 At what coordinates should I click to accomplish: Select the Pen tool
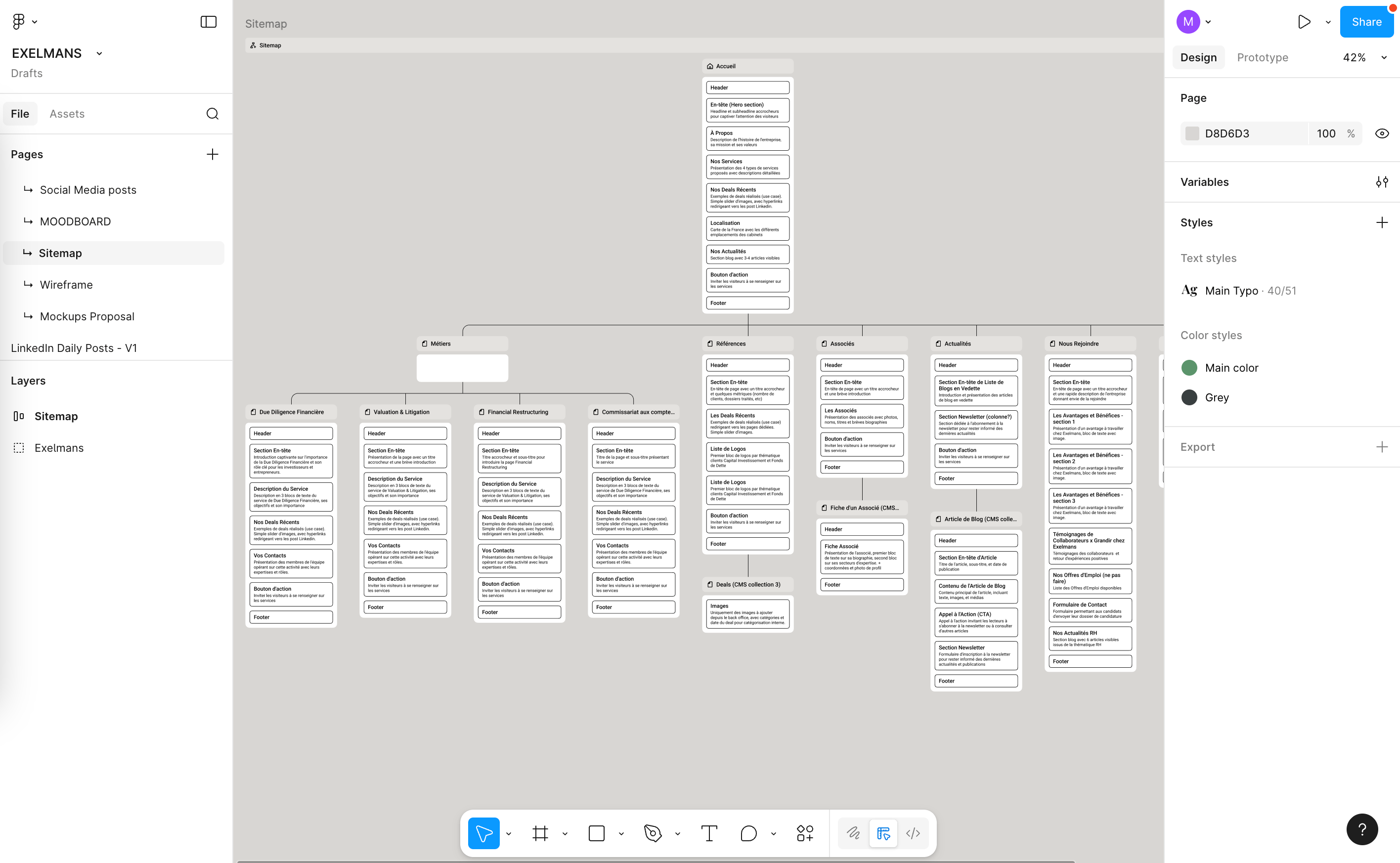pyautogui.click(x=653, y=833)
